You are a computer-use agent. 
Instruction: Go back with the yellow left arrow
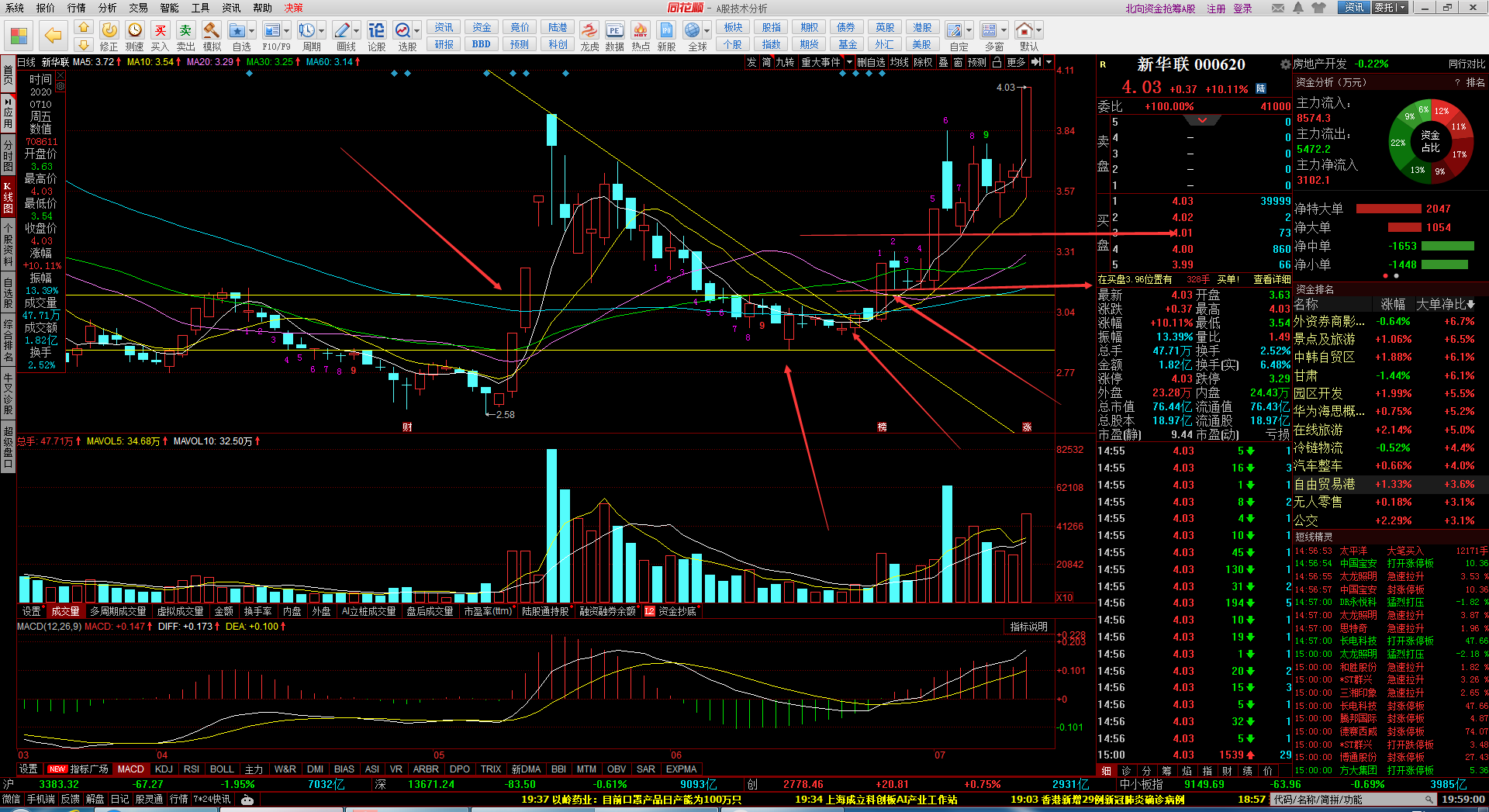coord(53,36)
